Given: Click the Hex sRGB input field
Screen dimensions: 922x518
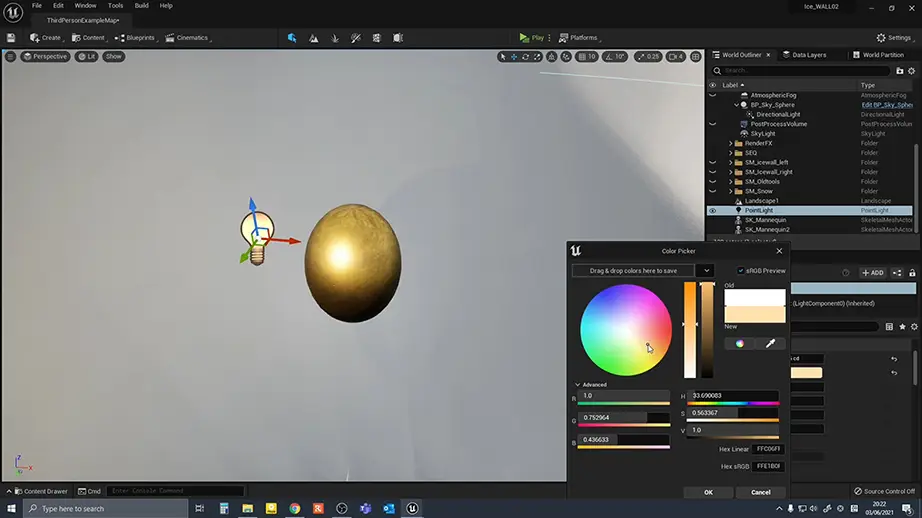Looking at the screenshot, I should tap(768, 466).
